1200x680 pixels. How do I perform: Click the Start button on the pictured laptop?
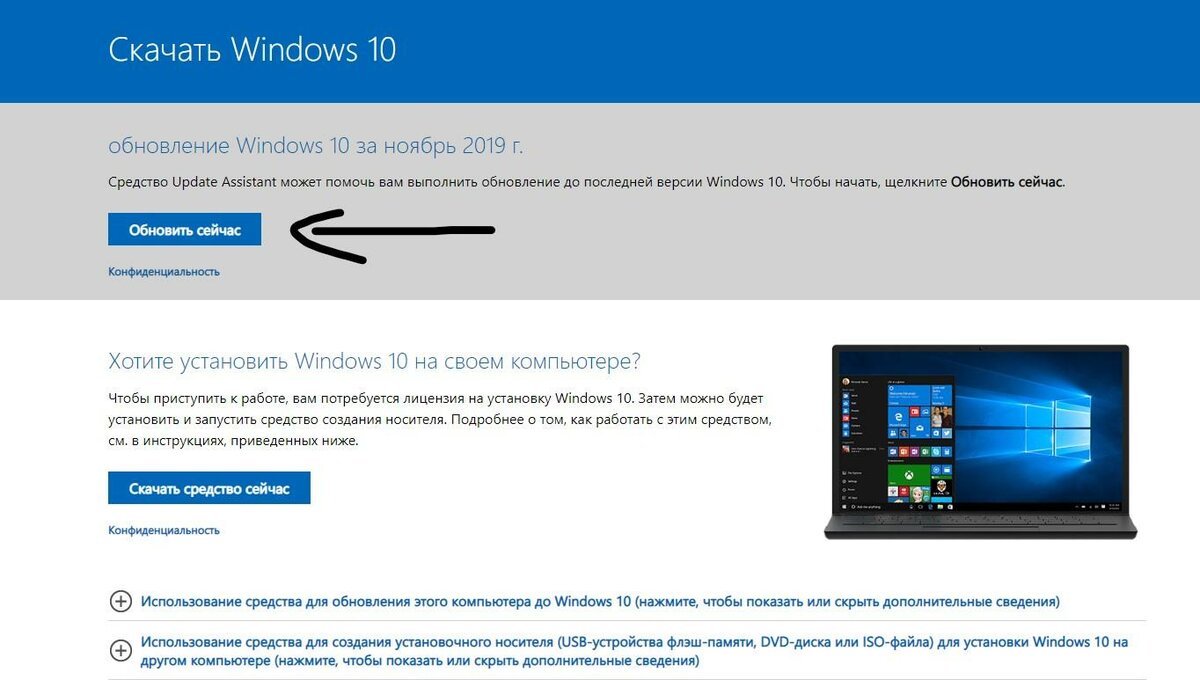844,507
